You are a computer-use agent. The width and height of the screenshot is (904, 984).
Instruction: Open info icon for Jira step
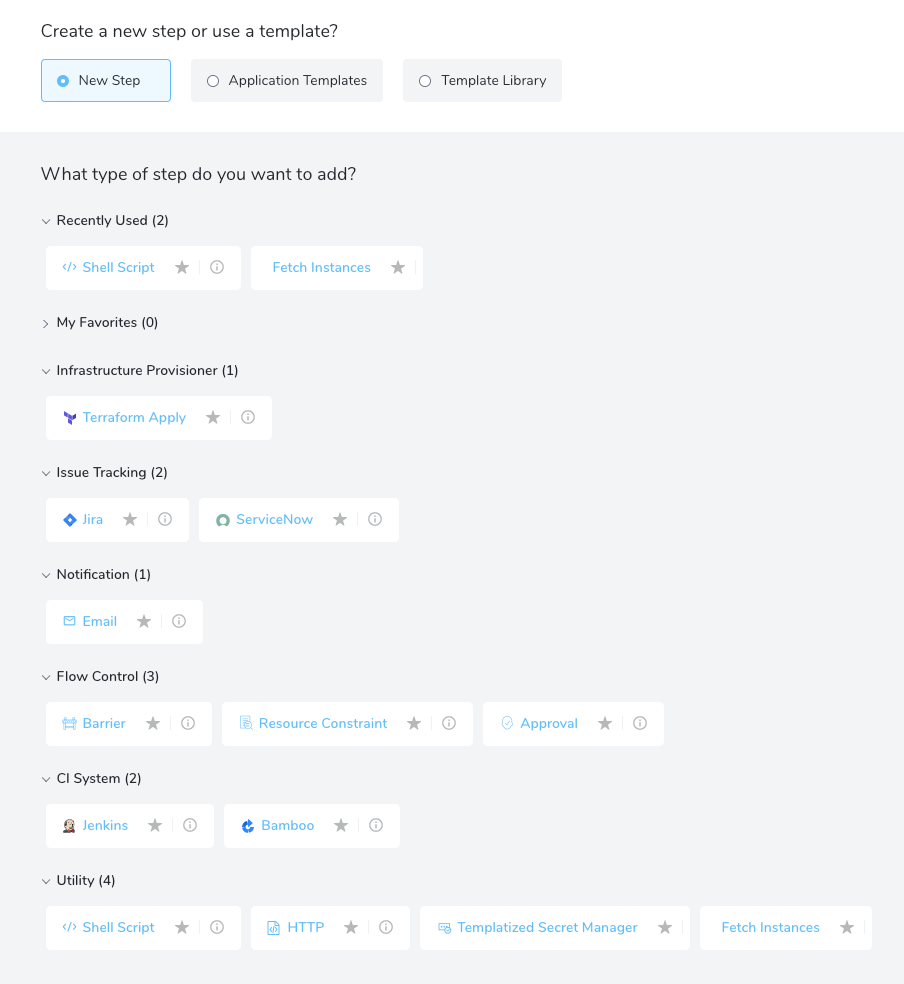click(x=165, y=519)
